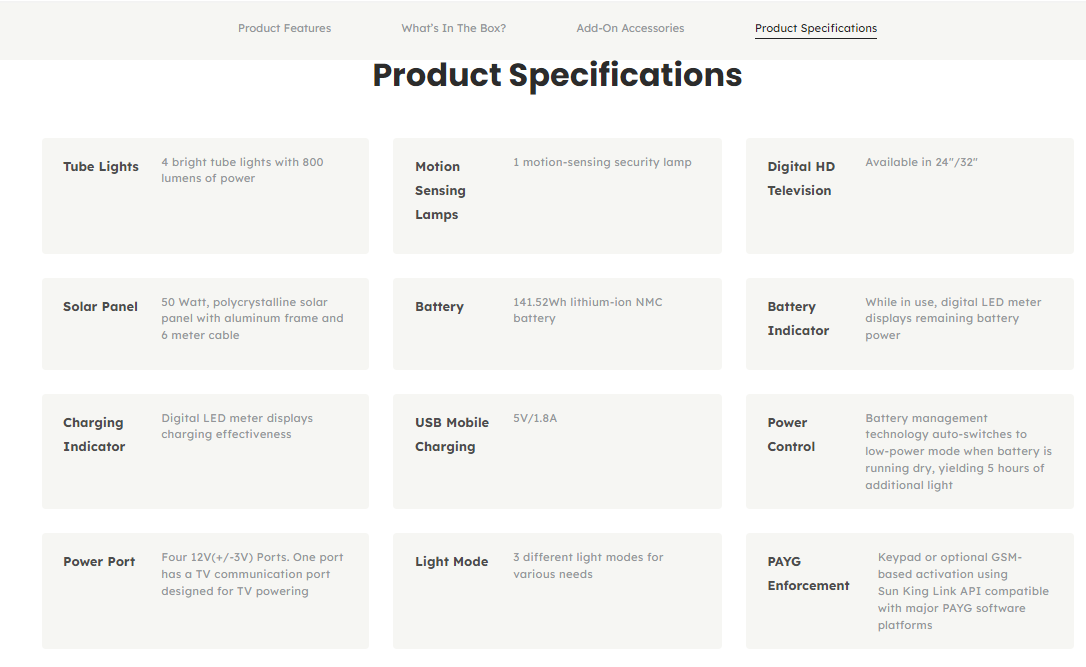The image size is (1086, 667).
Task: Select the PAYG Enforcement card
Action: pyautogui.click(x=909, y=590)
